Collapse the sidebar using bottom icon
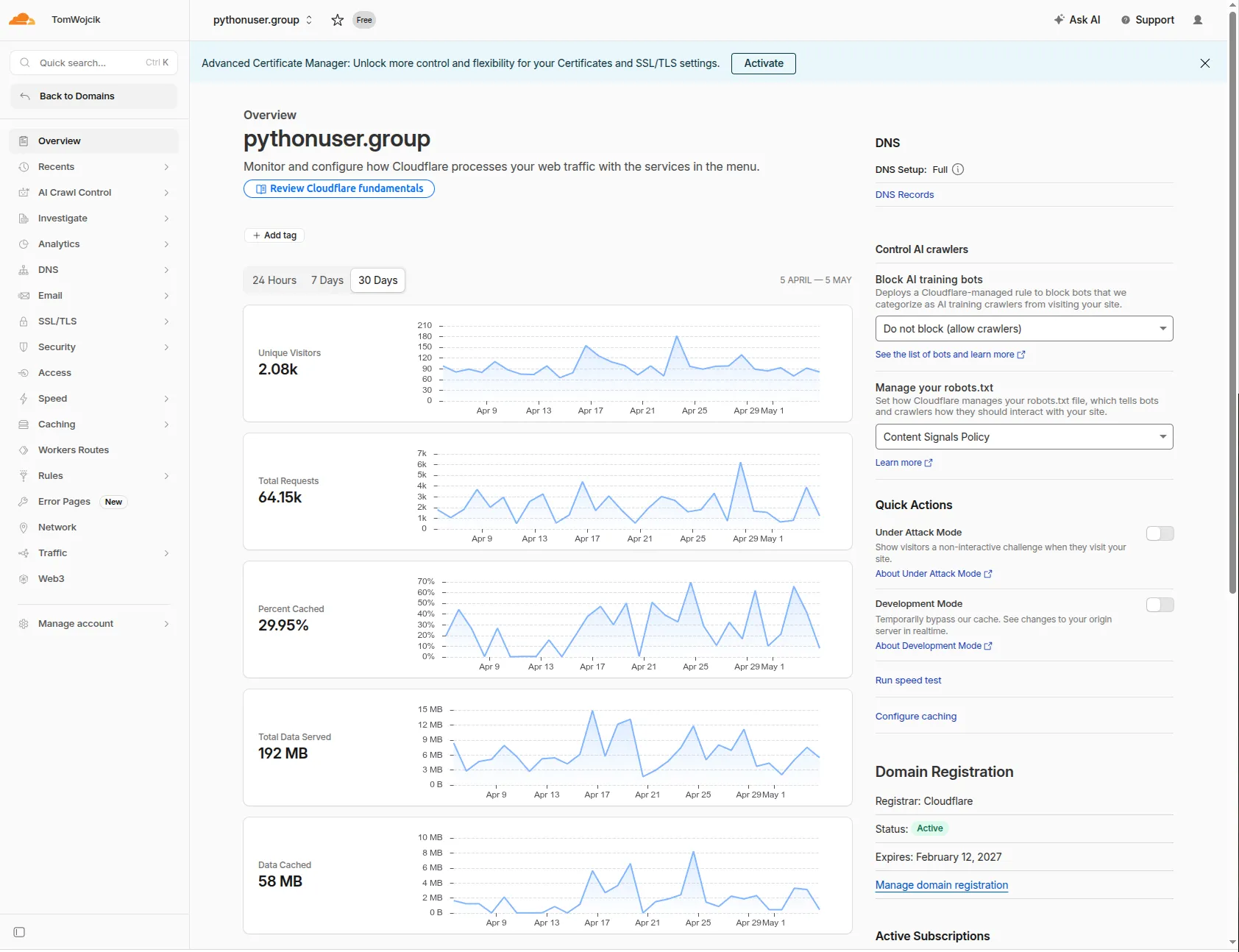Screen dimensions: 1239x952 pyautogui.click(x=20, y=932)
